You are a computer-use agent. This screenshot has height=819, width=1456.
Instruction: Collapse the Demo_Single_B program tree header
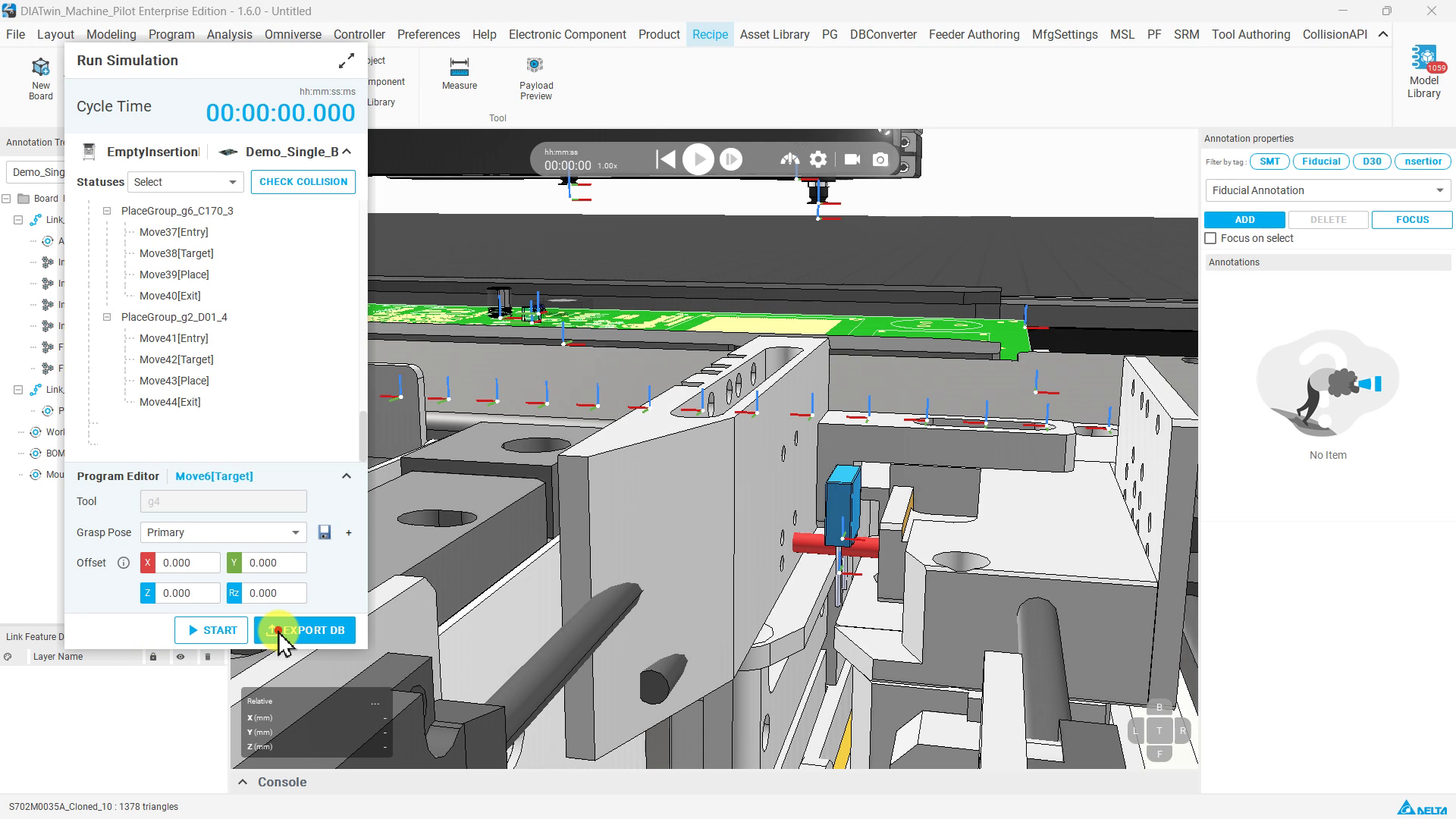point(347,152)
